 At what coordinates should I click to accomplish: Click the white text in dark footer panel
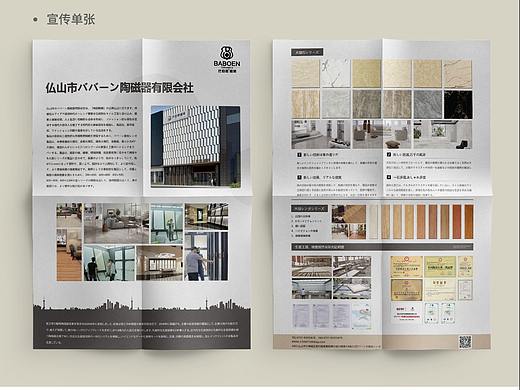(x=142, y=332)
